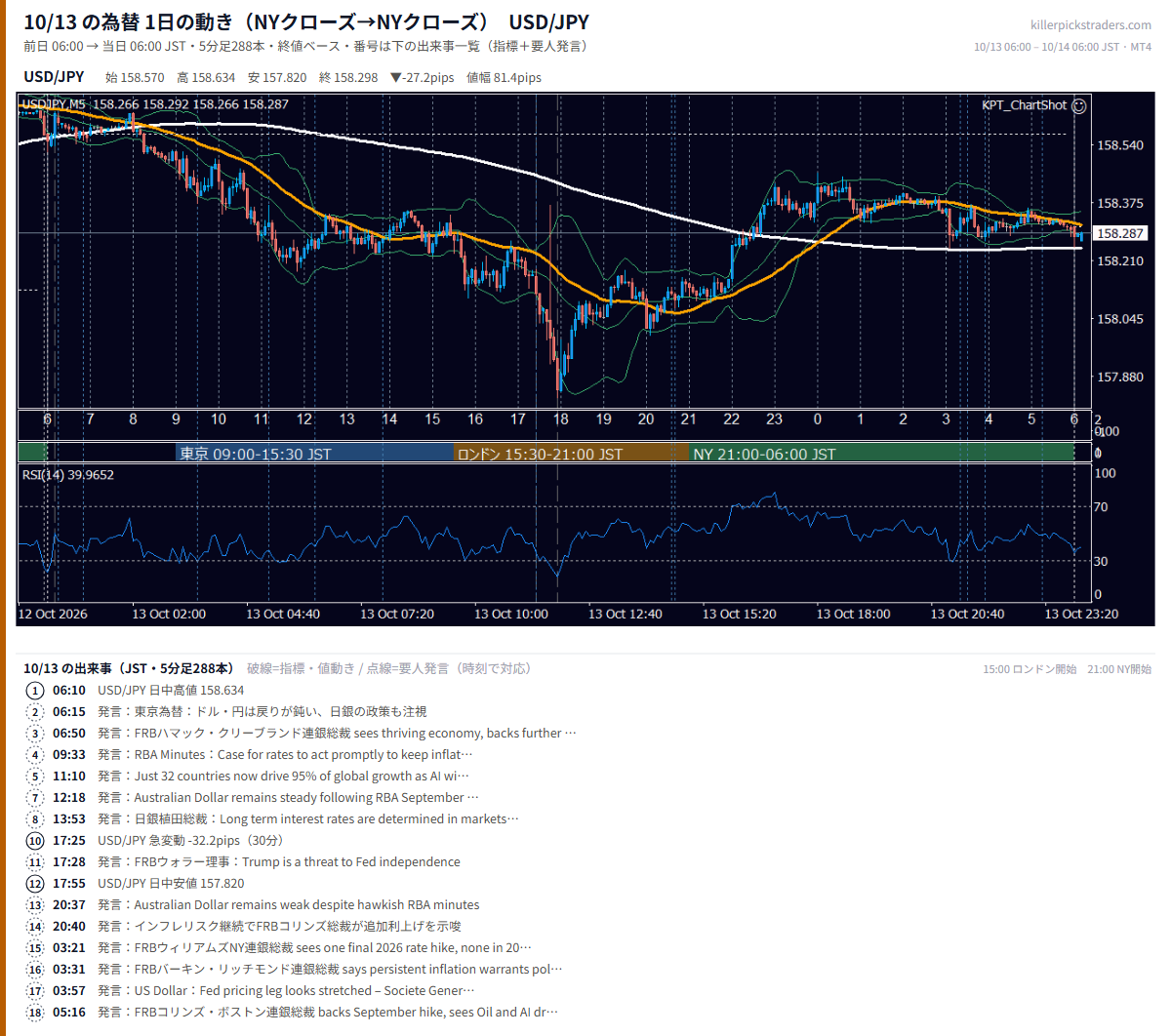Screen dimensions: 1171x1036
Task: Click the 12 Oct 2026 time axis label
Action: coord(53,614)
